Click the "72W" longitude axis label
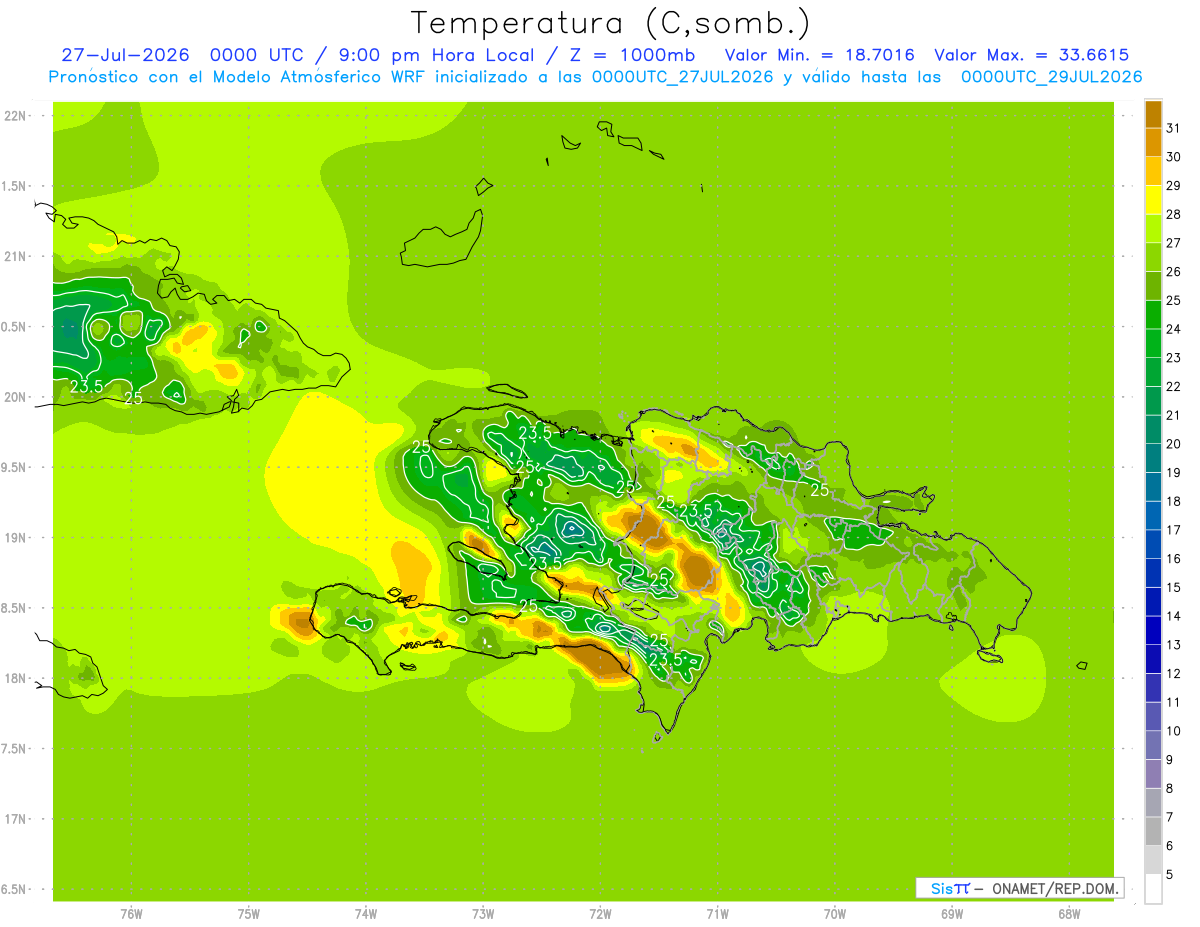The image size is (1200, 927). (x=600, y=914)
